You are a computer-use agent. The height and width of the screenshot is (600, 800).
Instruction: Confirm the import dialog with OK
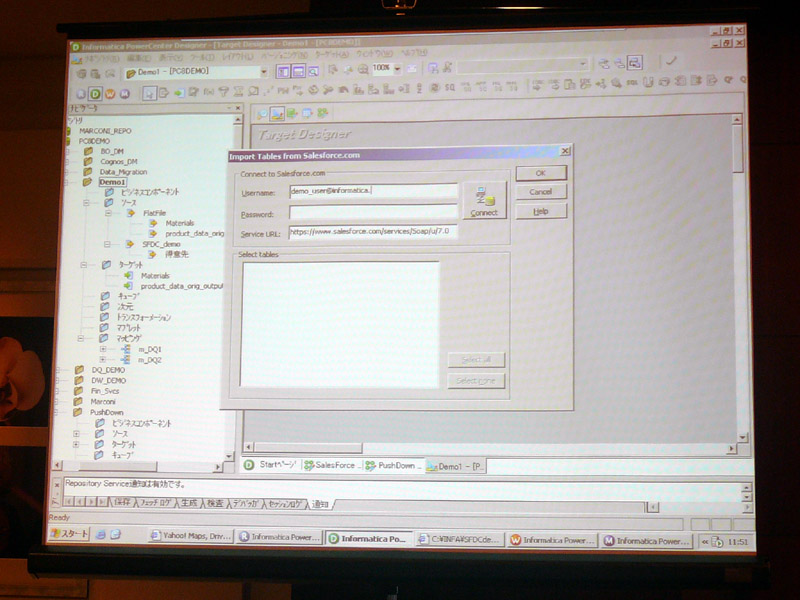[x=541, y=173]
